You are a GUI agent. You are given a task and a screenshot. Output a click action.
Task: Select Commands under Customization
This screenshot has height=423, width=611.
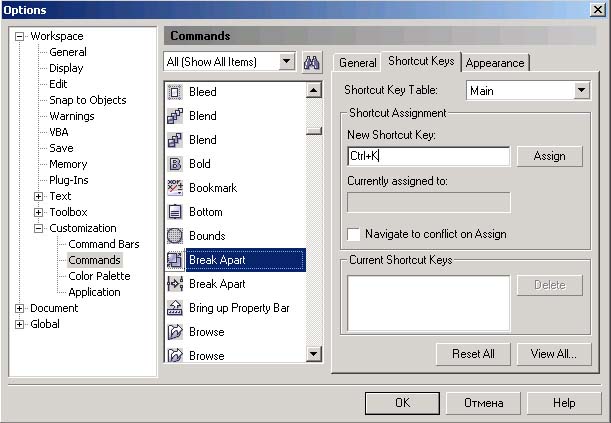(x=94, y=260)
